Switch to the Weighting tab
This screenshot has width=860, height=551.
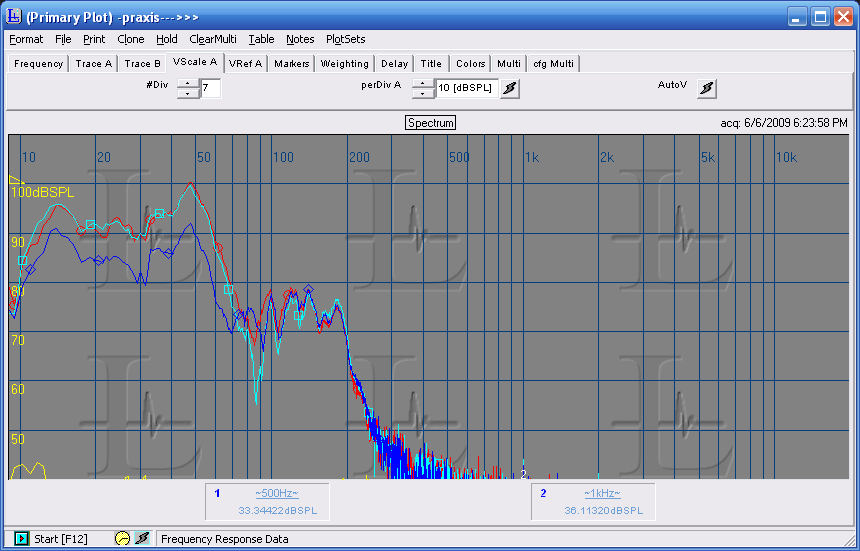pos(344,63)
